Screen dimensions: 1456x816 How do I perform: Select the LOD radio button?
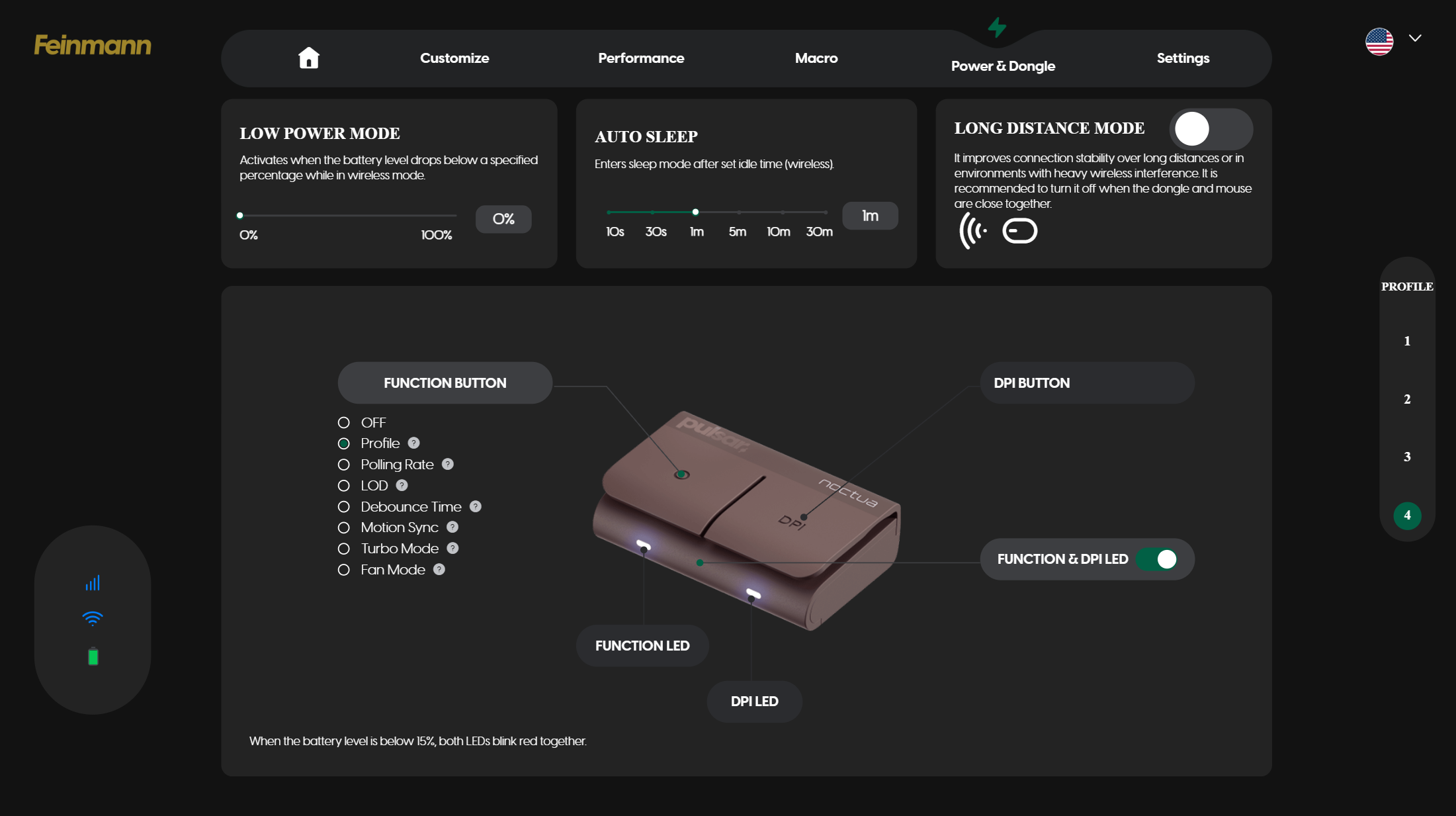pyautogui.click(x=343, y=486)
